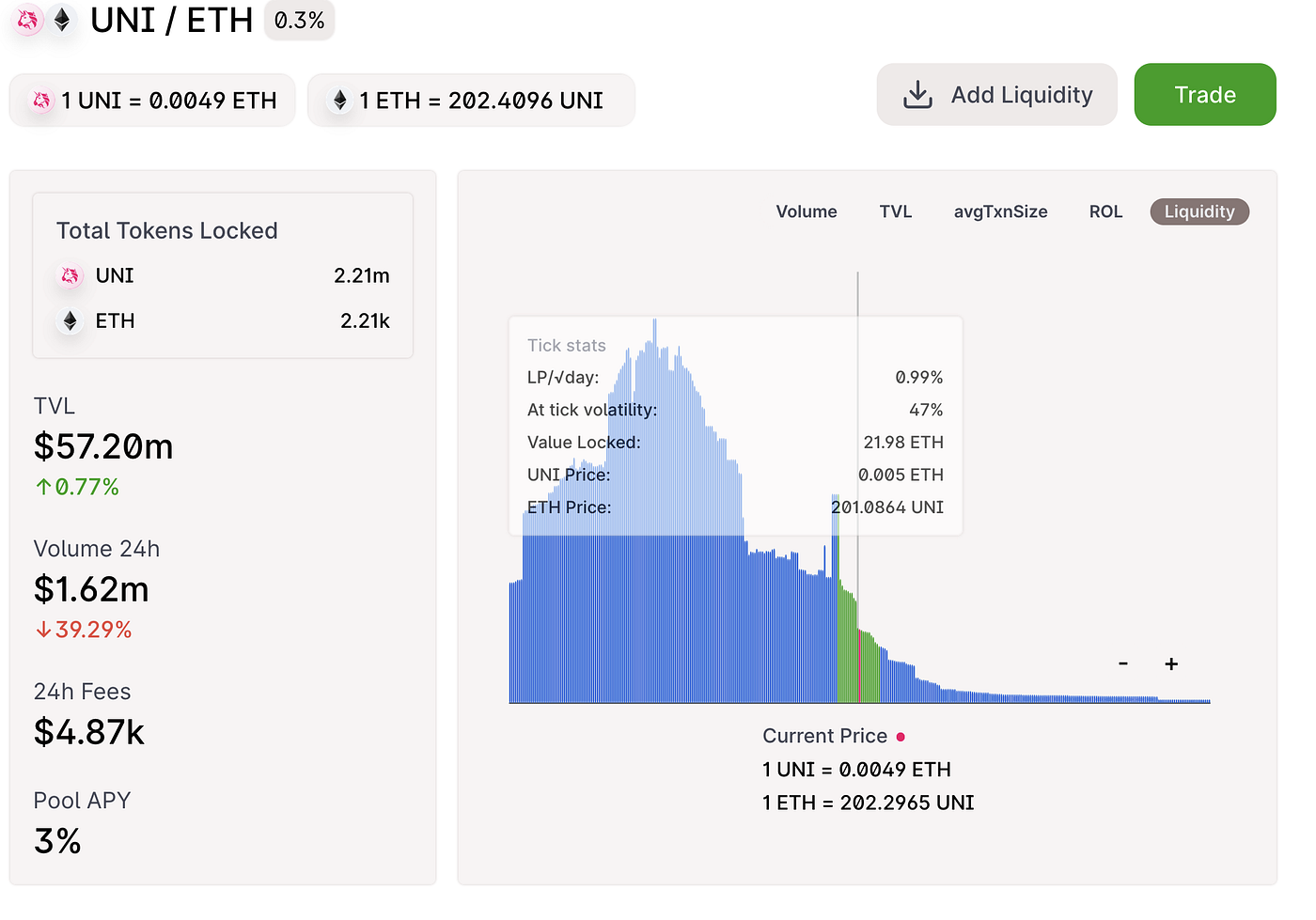1316x920 pixels.
Task: Click the UNI locked amount 2.21m
Action: click(362, 275)
